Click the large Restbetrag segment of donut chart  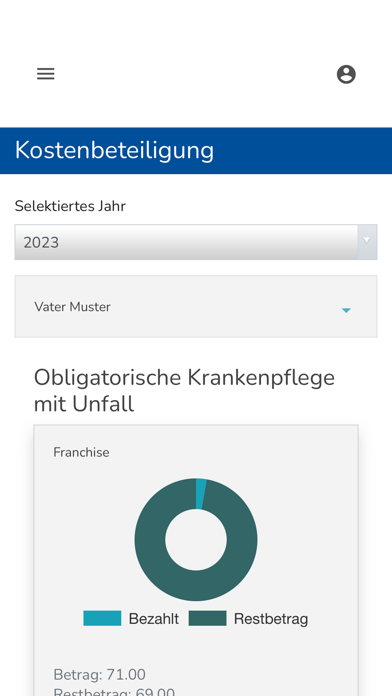[196, 586]
